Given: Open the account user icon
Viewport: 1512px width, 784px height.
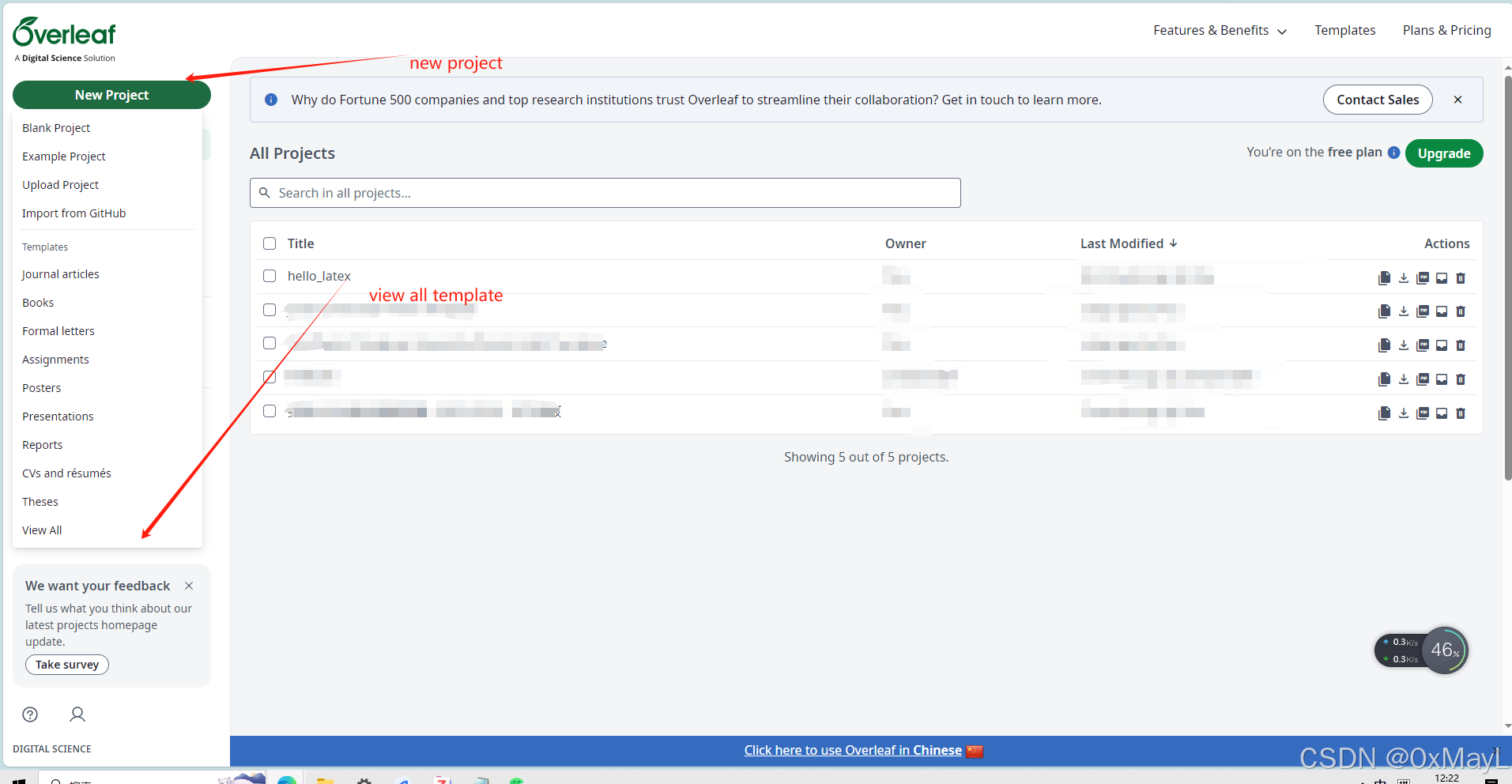Looking at the screenshot, I should [77, 714].
